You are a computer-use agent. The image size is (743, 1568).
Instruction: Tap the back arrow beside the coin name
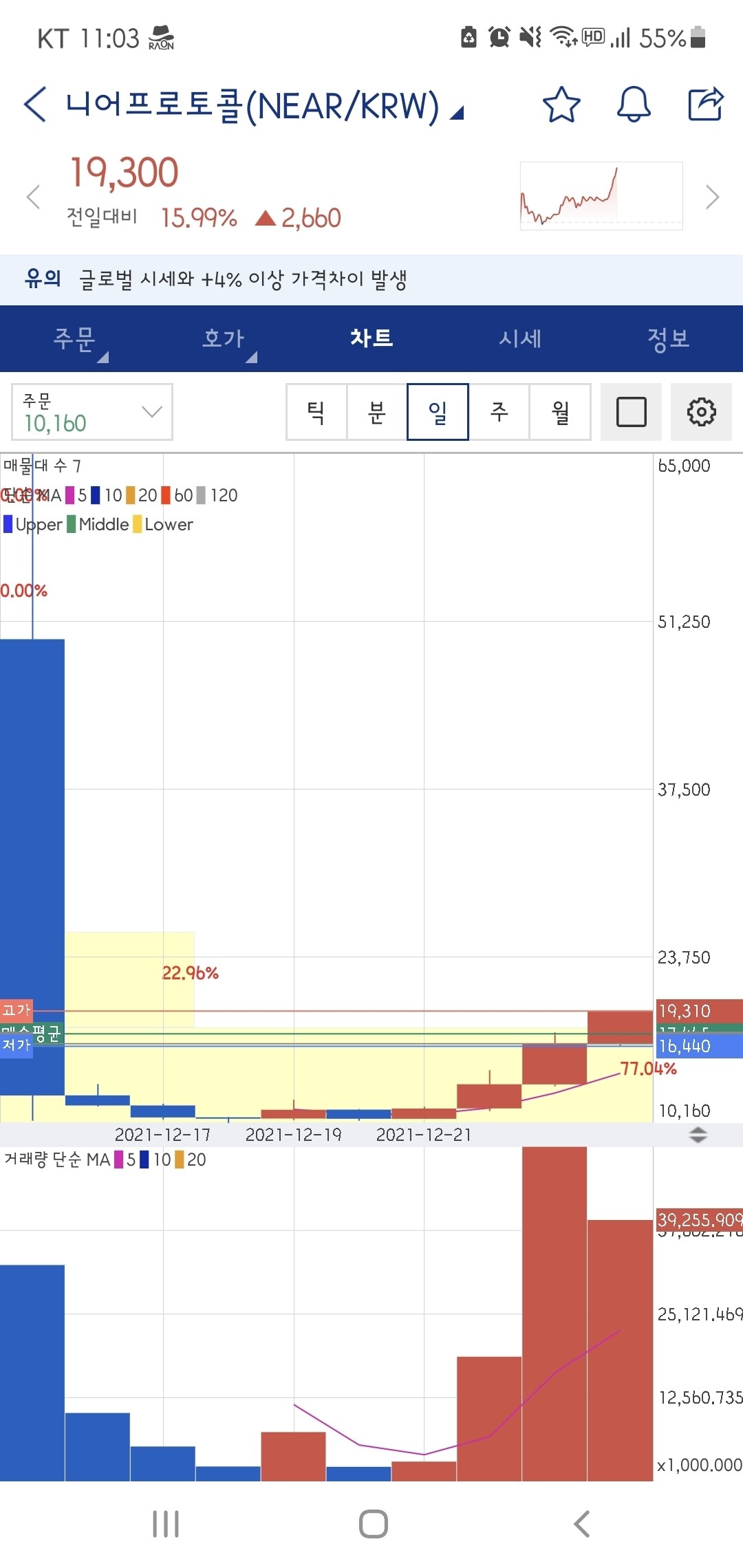[36, 105]
